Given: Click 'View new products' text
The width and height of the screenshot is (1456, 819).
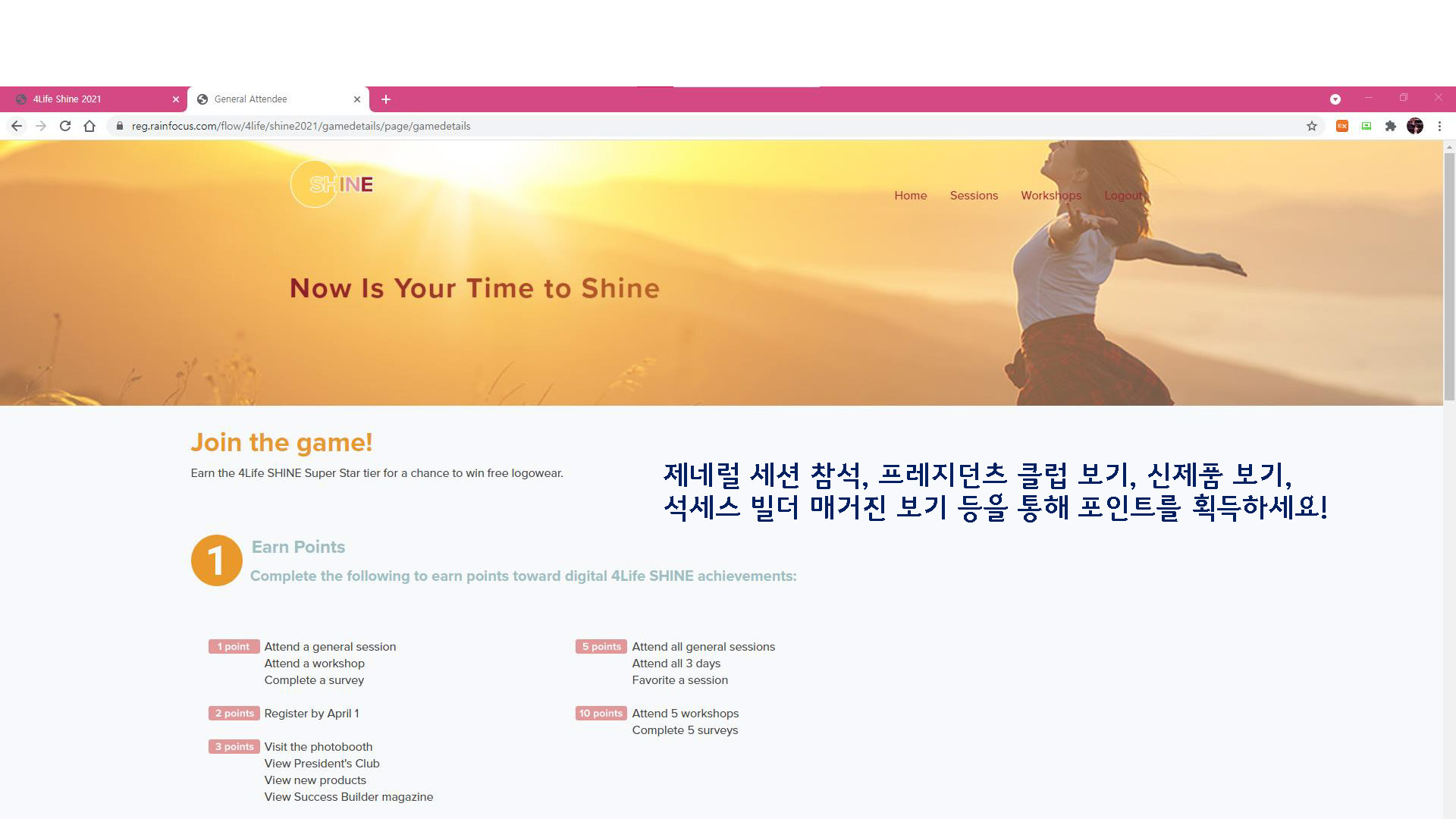Looking at the screenshot, I should [x=315, y=780].
